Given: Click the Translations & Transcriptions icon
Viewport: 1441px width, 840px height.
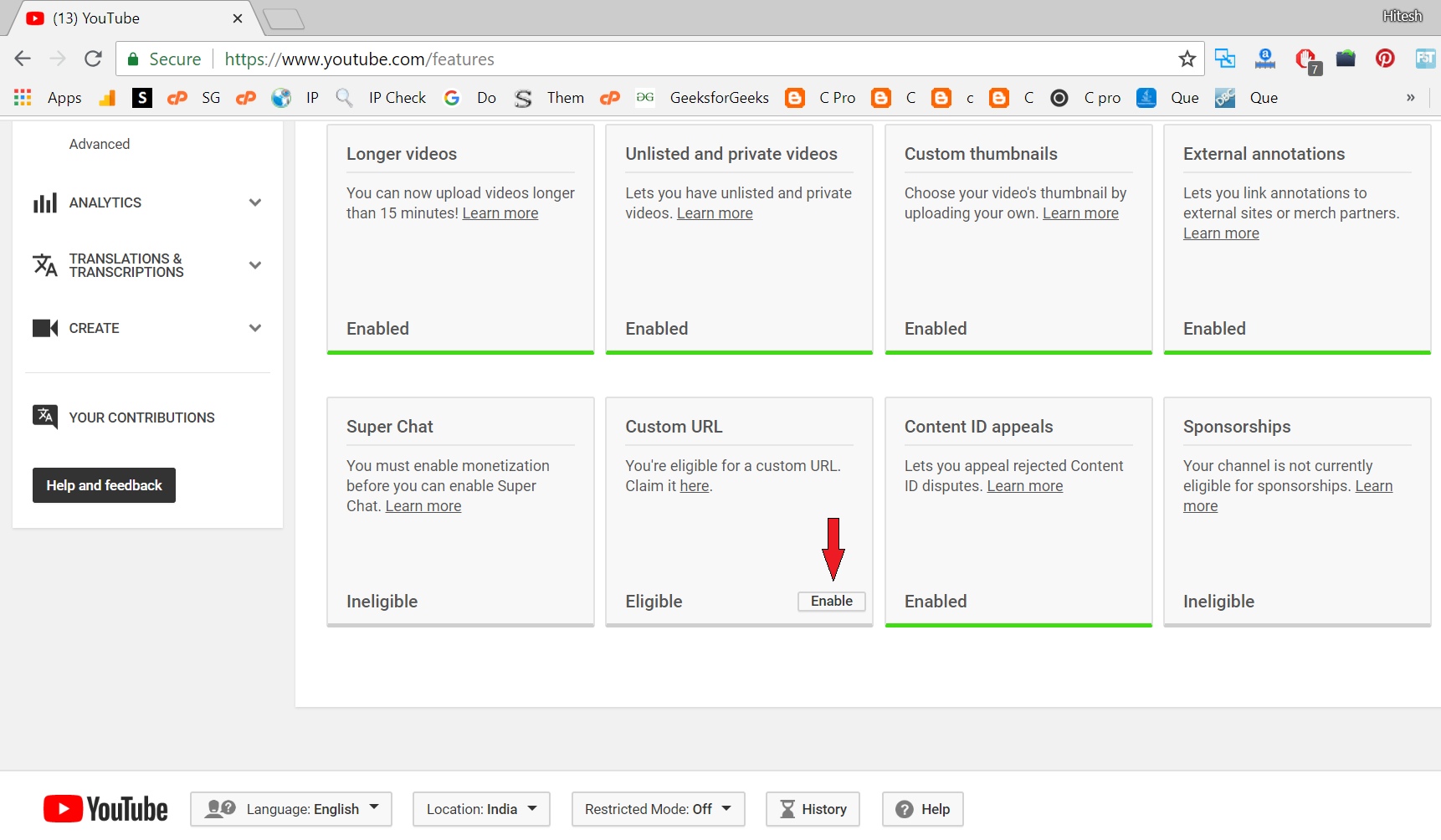Looking at the screenshot, I should pos(45,265).
